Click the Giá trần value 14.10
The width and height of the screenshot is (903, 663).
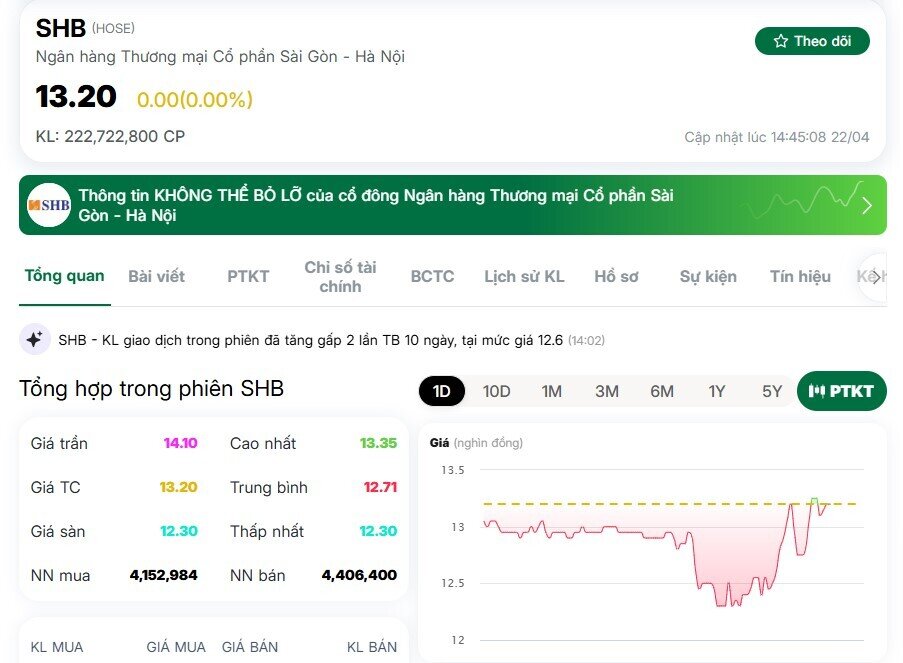180,443
